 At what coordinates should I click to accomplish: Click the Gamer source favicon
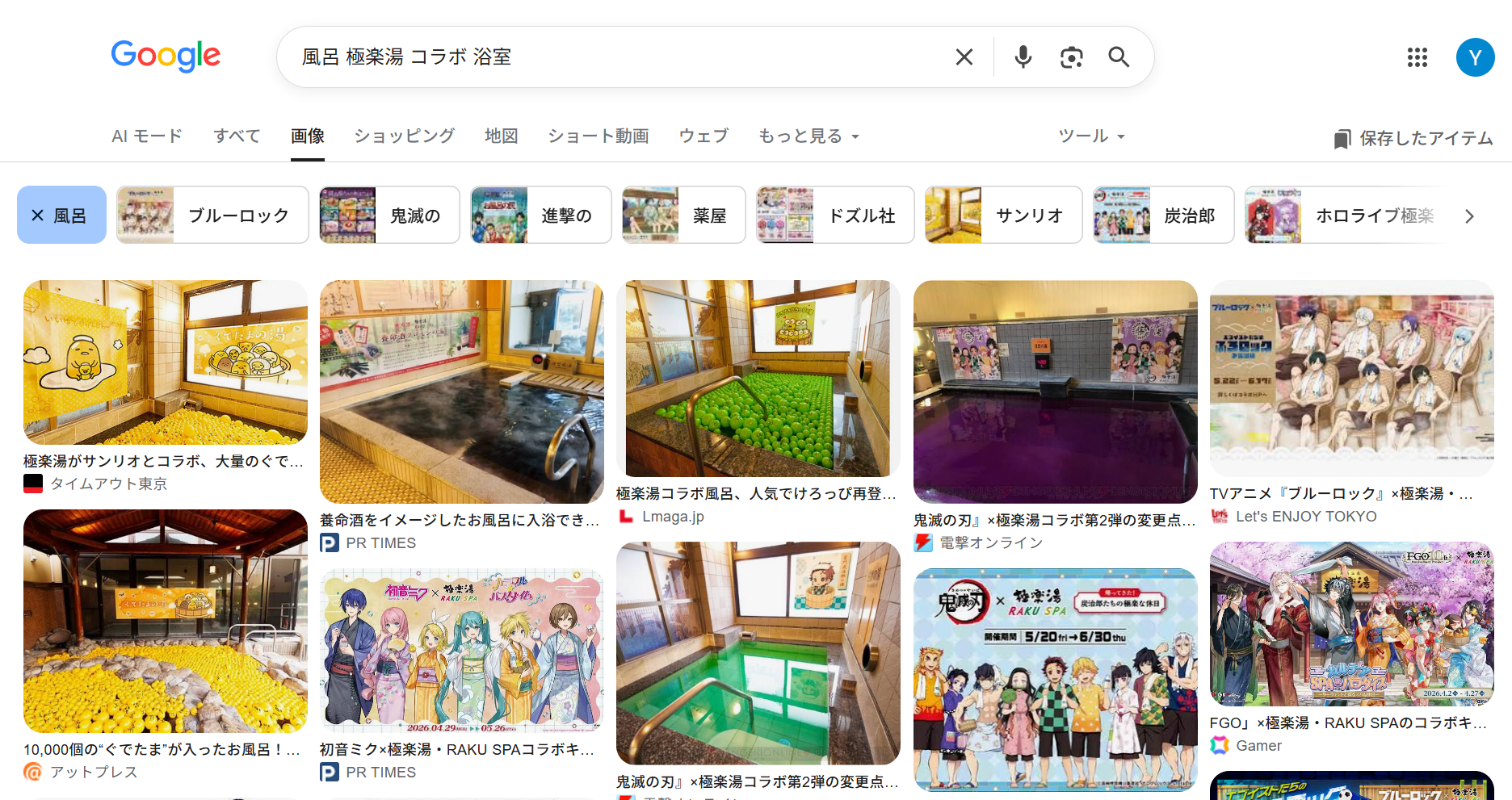tap(1220, 746)
